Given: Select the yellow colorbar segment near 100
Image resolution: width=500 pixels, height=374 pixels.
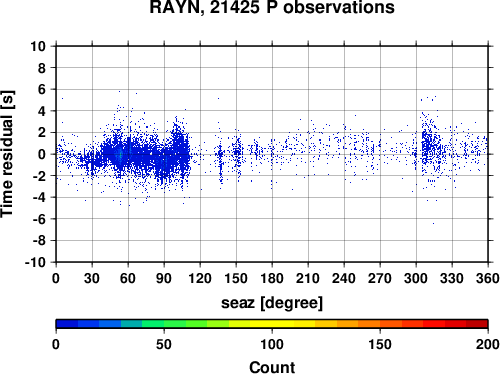Looking at the screenshot, I should [x=272, y=323].
